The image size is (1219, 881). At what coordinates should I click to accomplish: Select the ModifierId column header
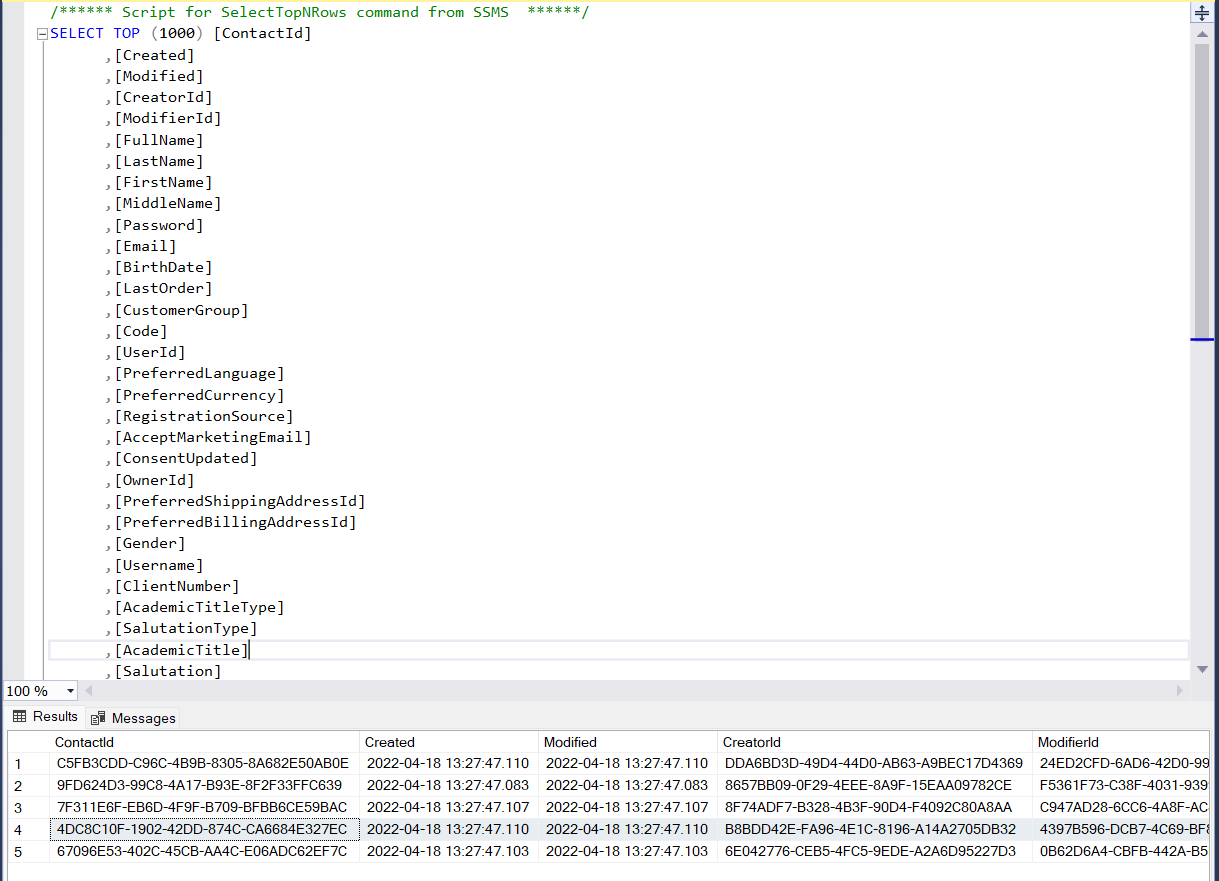1068,742
